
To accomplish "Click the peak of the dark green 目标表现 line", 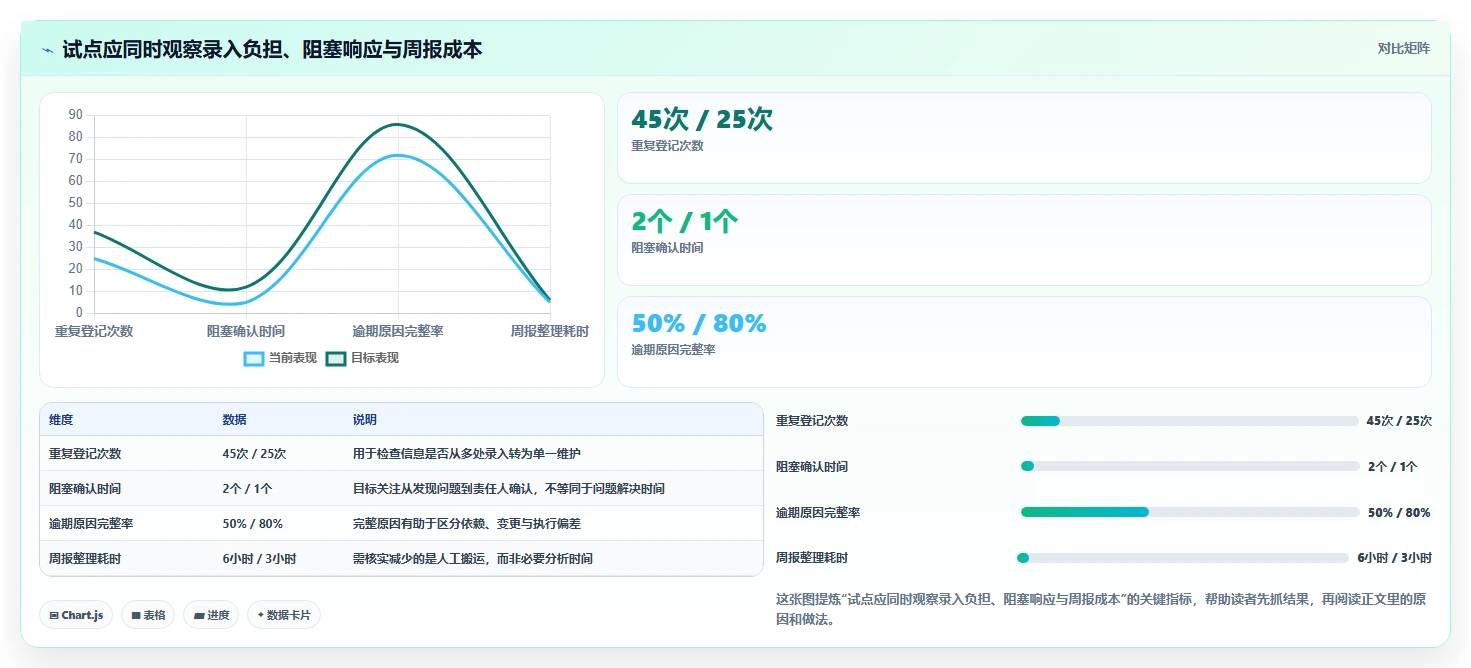I will (398, 124).
